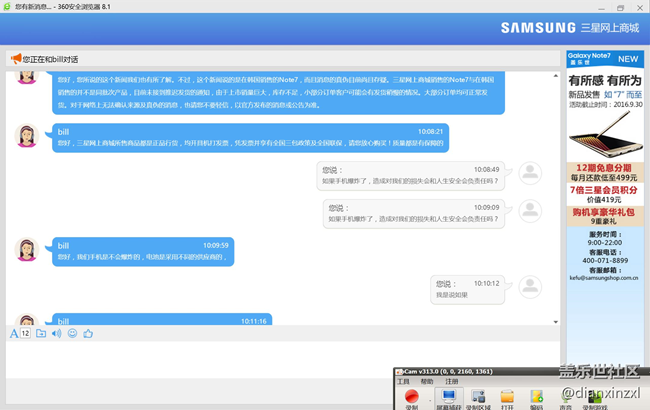
Task: Open the Galaxy Note7 NEW banner
Action: tap(605, 59)
